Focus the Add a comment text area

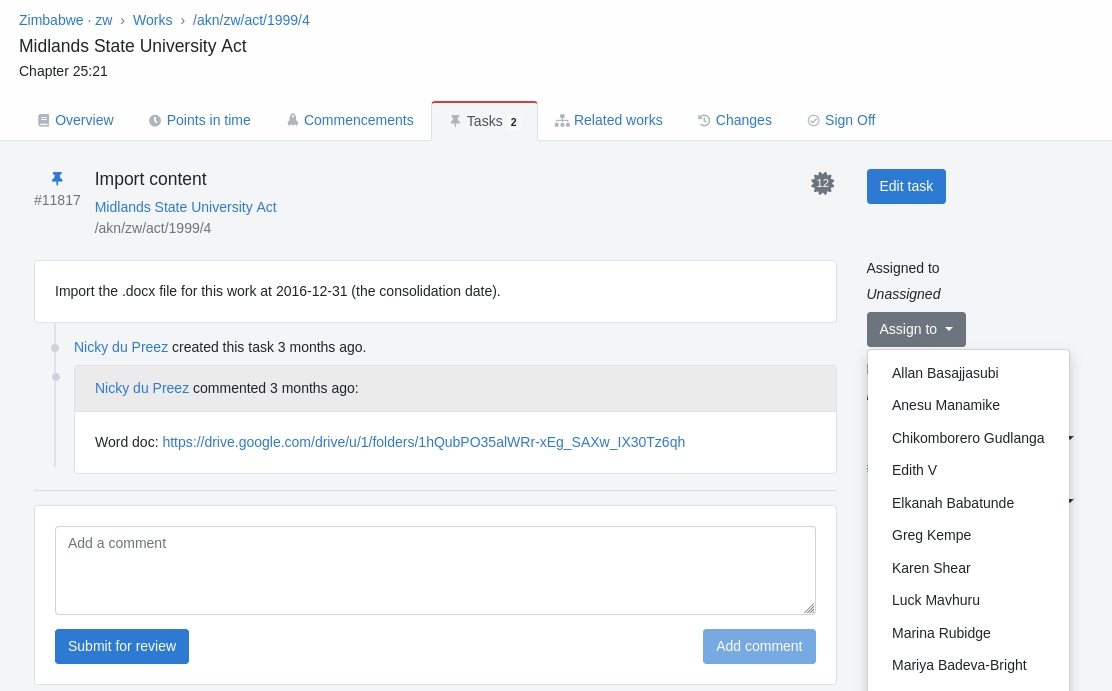[435, 570]
